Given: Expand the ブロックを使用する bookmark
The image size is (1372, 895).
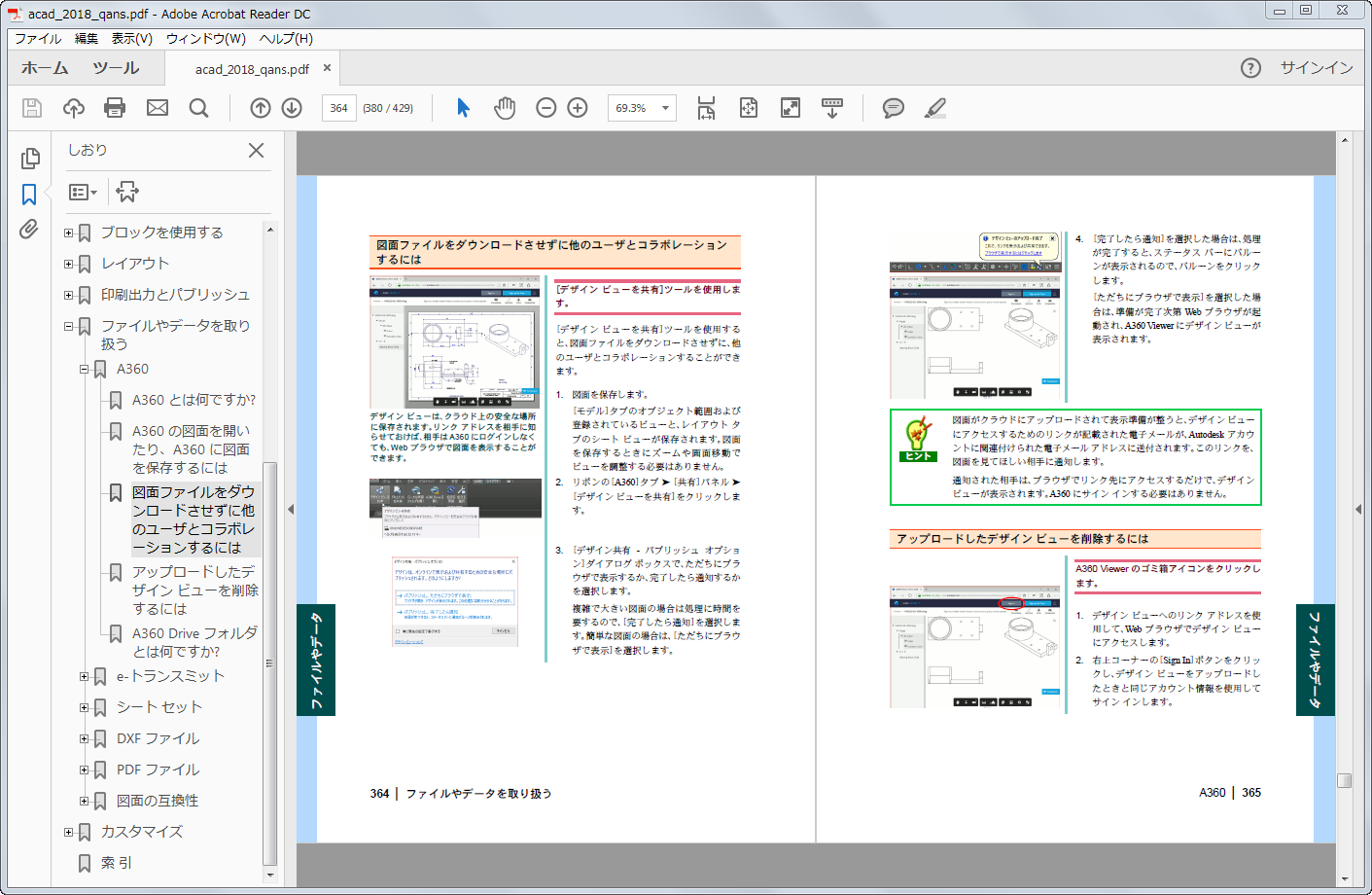Looking at the screenshot, I should (69, 233).
